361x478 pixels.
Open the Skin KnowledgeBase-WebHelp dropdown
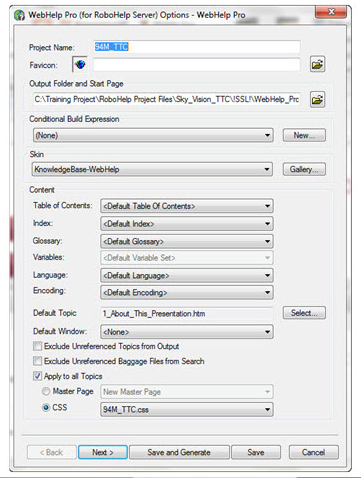152,169
